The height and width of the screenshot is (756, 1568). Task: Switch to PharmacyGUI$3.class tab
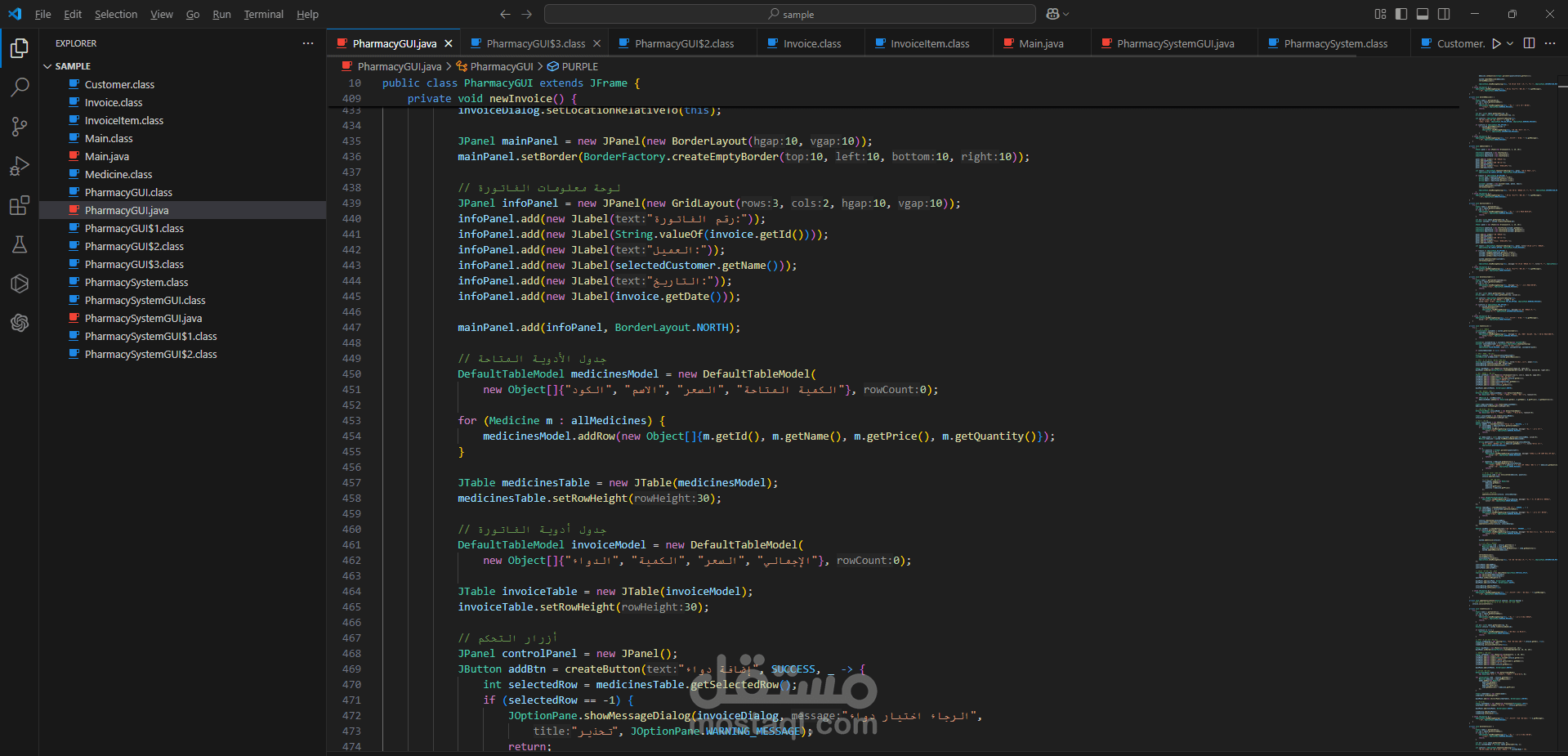(535, 43)
